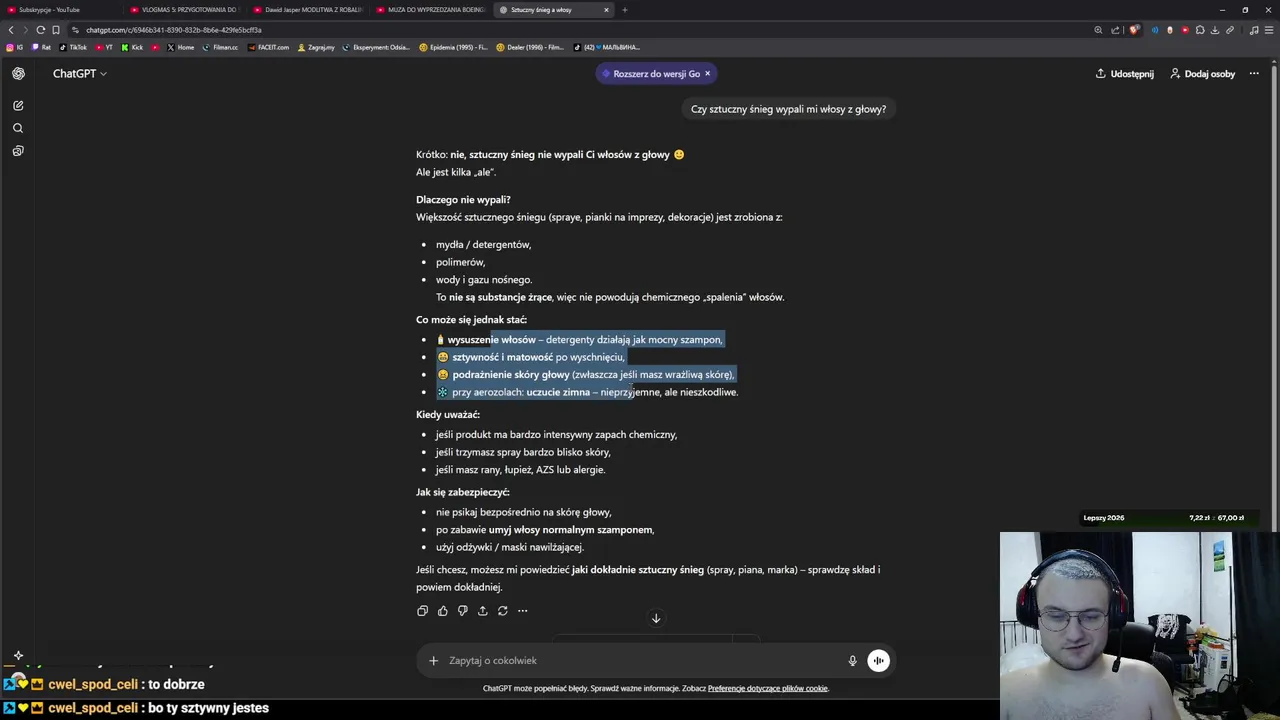Click the 'Jak się zabezpieczyć:' heading
The width and height of the screenshot is (1280, 720).
tap(463, 492)
